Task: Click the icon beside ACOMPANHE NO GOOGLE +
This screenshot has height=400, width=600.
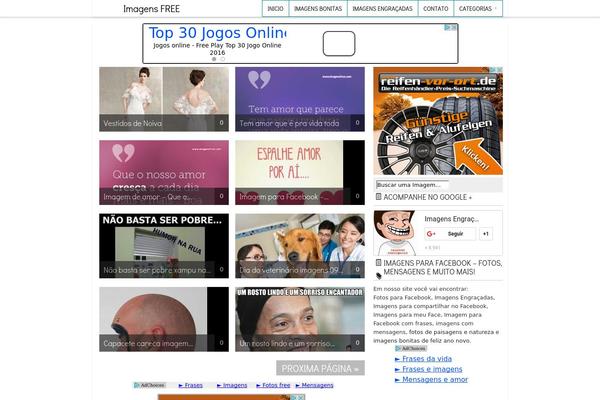Action: pos(378,197)
